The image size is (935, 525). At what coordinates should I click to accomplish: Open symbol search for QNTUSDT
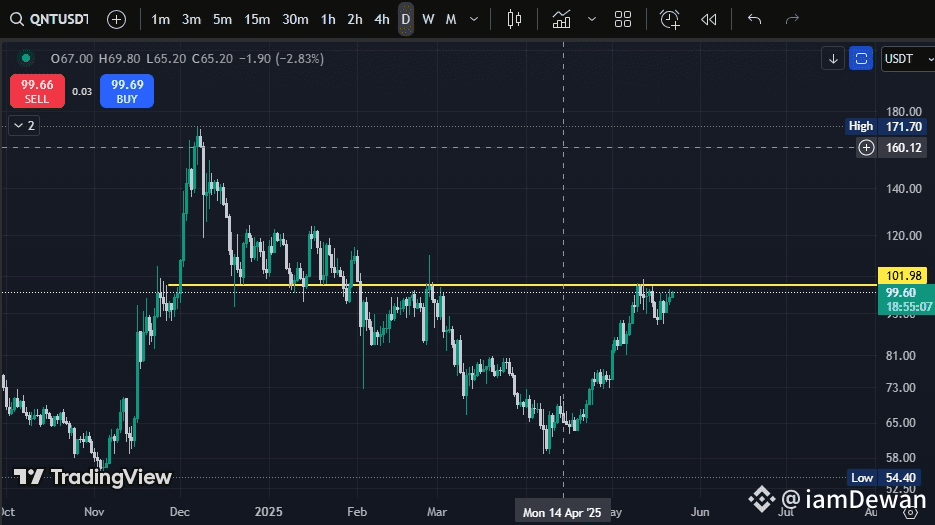click(50, 19)
